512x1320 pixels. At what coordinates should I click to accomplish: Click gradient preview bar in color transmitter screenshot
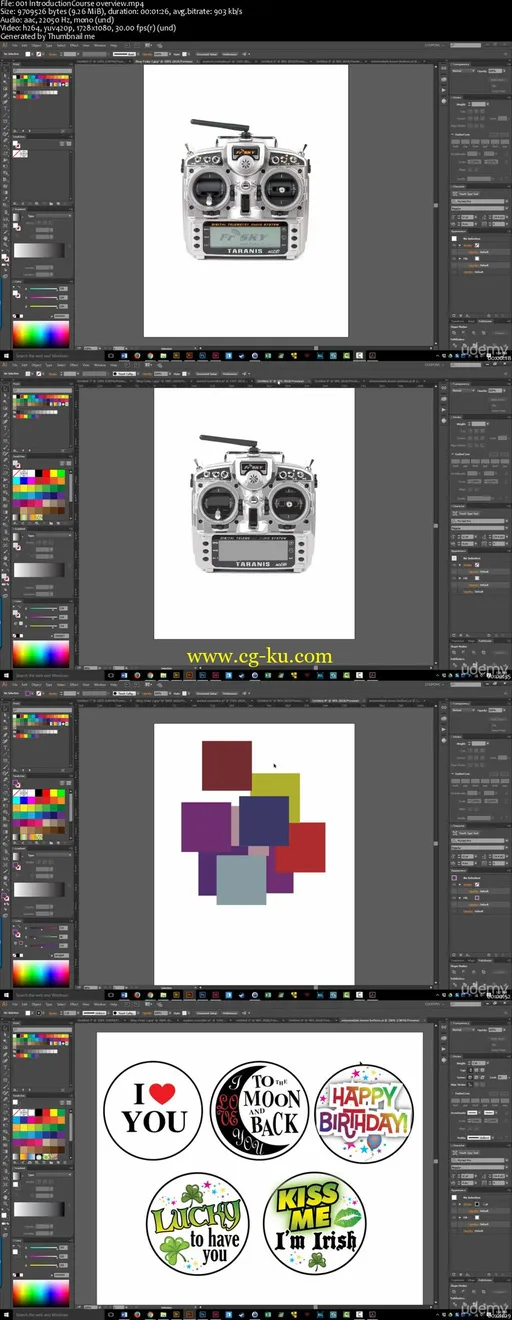[41, 251]
